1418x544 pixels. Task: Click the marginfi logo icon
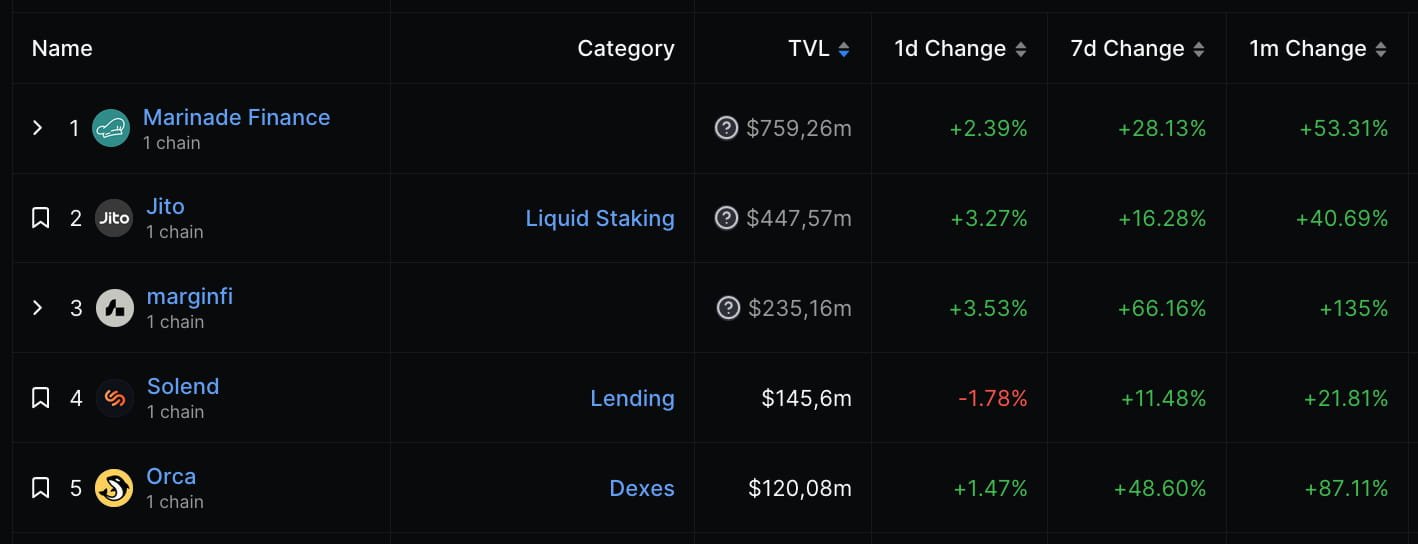(114, 308)
